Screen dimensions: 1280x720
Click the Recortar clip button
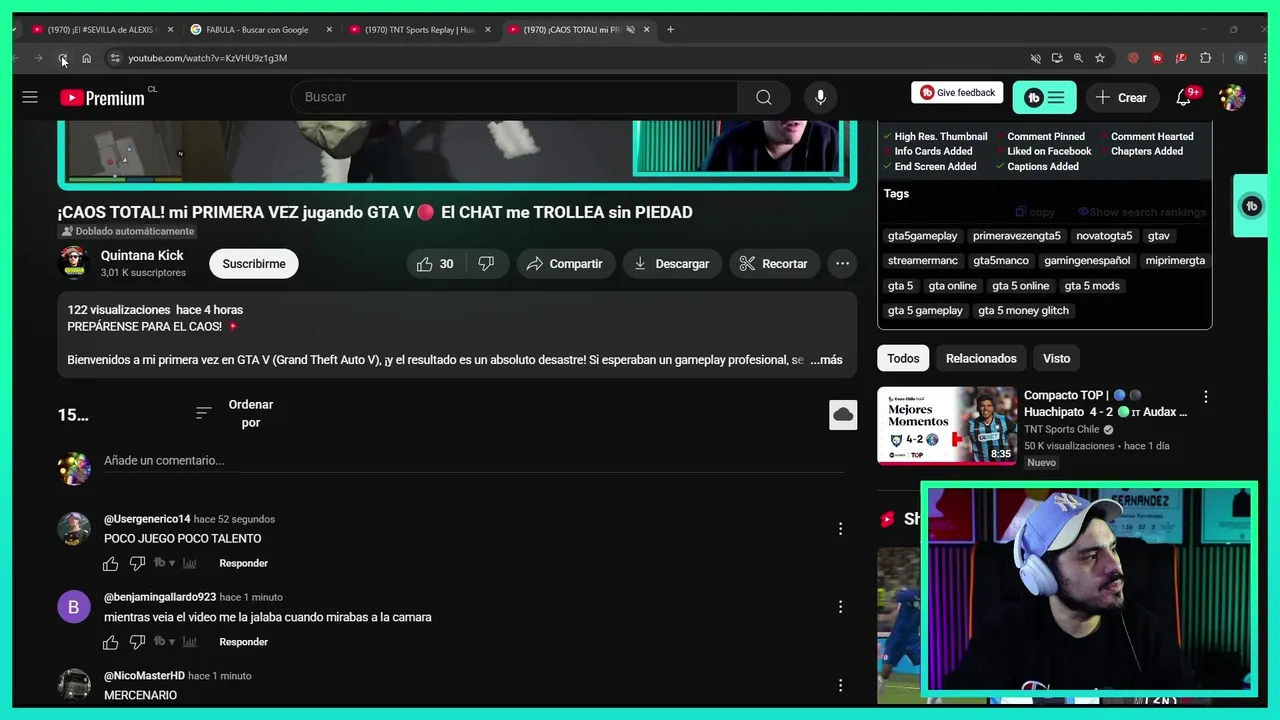point(773,264)
